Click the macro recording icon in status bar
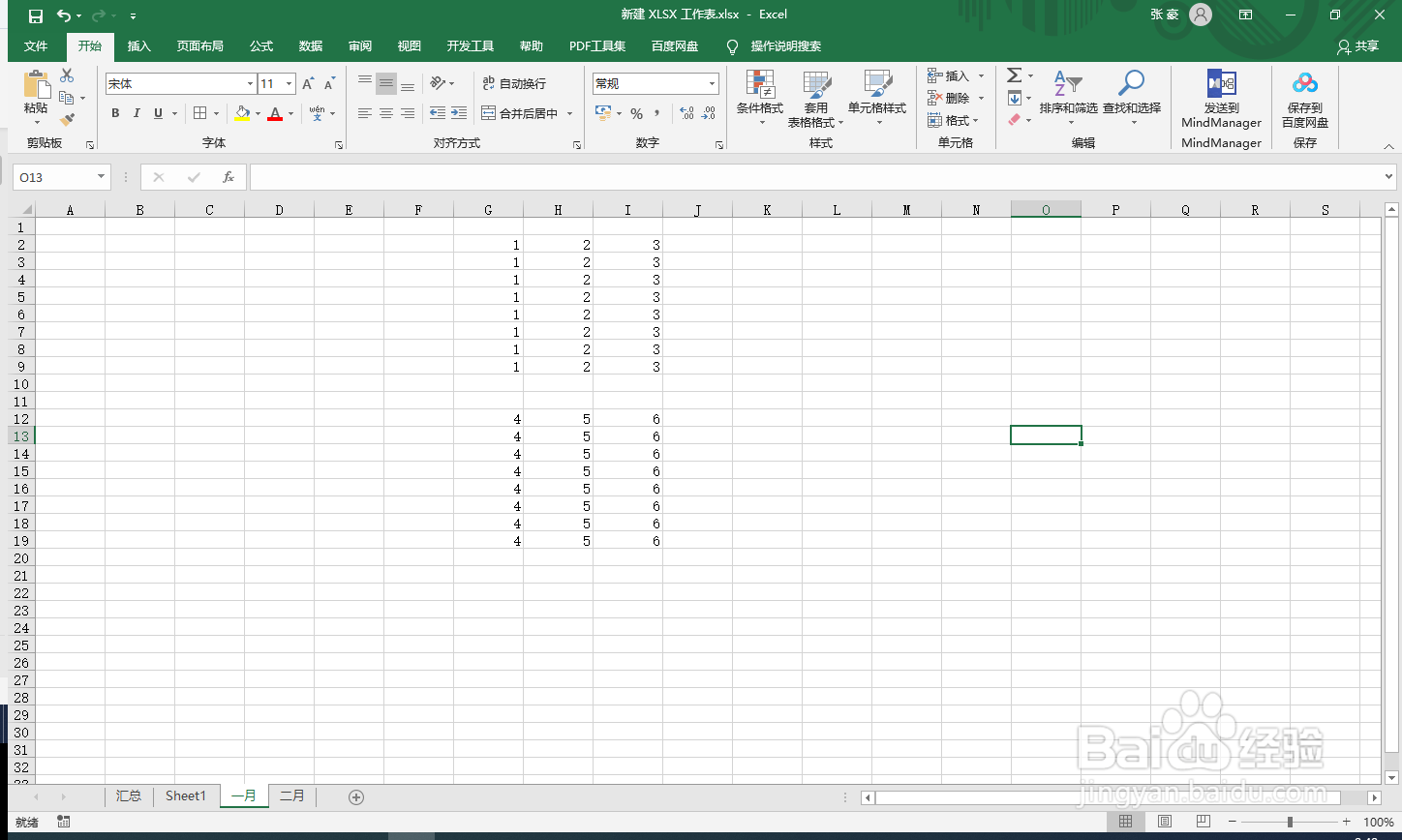1402x840 pixels. tap(64, 822)
